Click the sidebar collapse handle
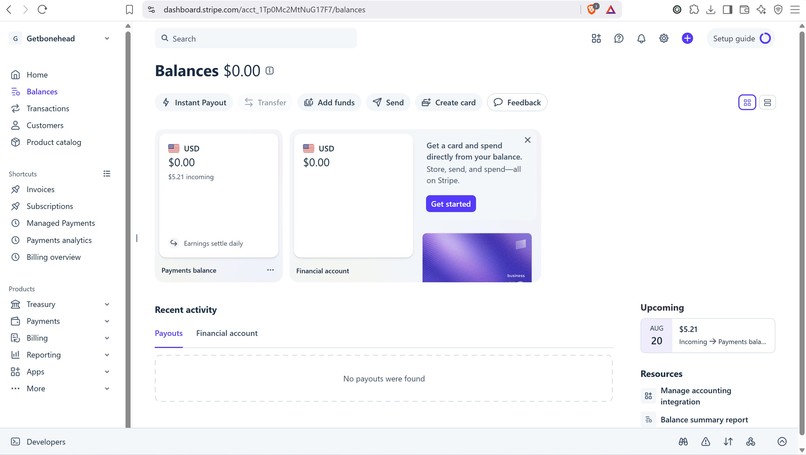 point(137,238)
